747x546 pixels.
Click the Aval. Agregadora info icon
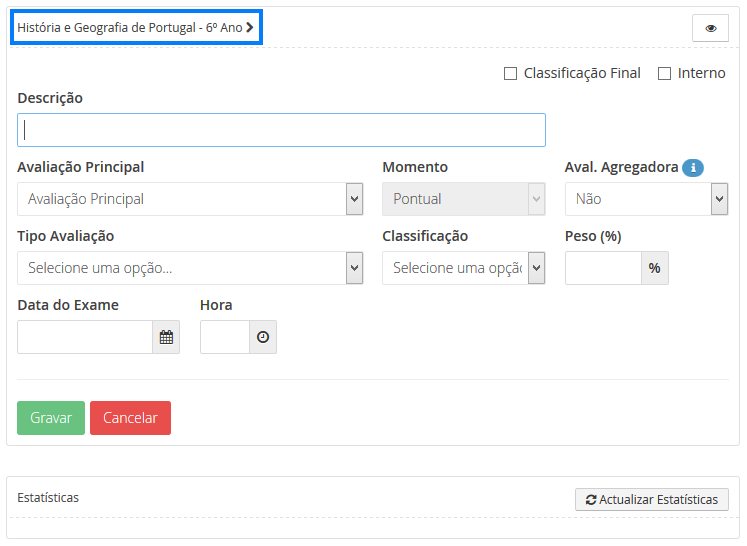(693, 168)
